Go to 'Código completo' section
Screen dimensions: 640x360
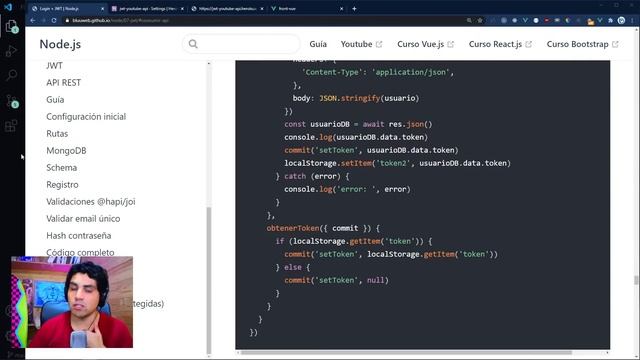click(x=80, y=253)
